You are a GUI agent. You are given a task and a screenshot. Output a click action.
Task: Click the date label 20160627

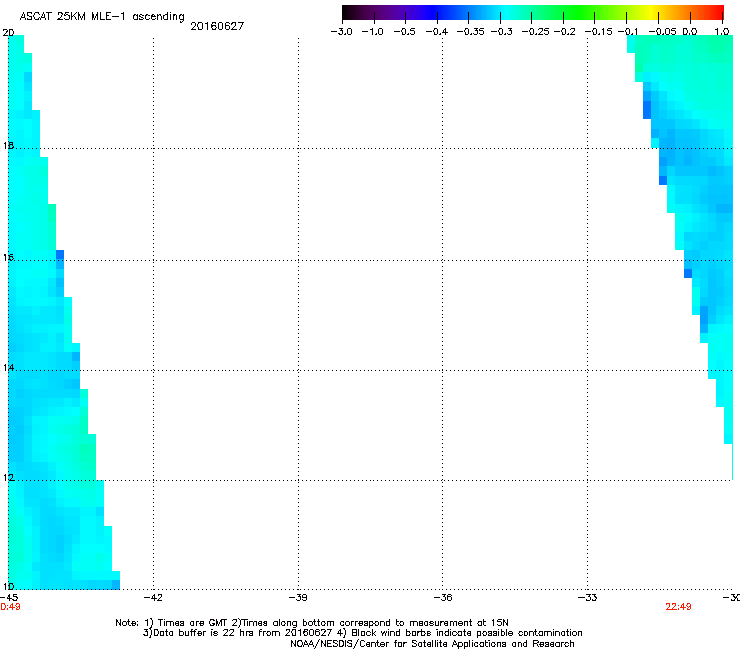(217, 26)
